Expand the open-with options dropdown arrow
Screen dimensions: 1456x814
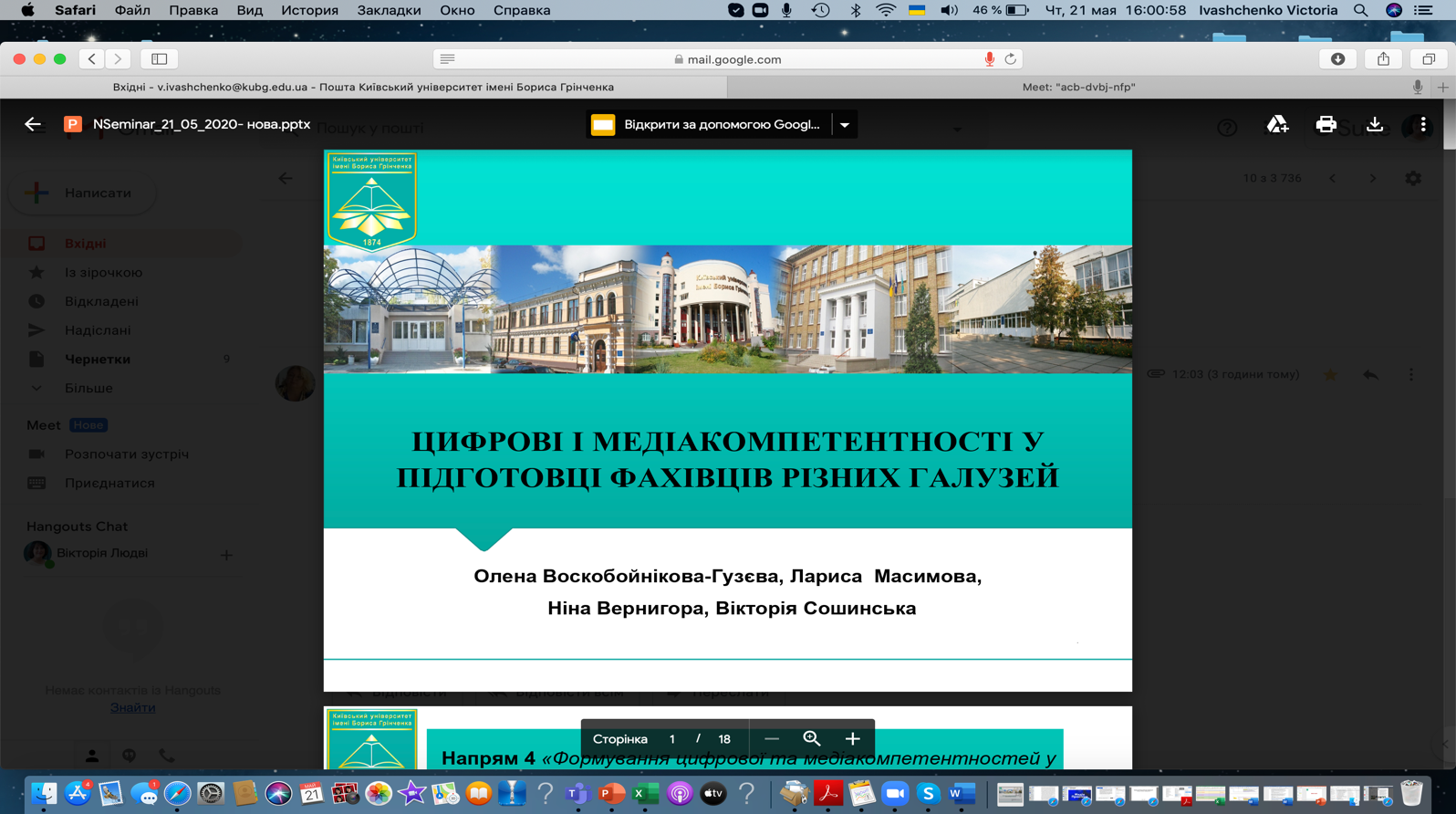tap(845, 124)
